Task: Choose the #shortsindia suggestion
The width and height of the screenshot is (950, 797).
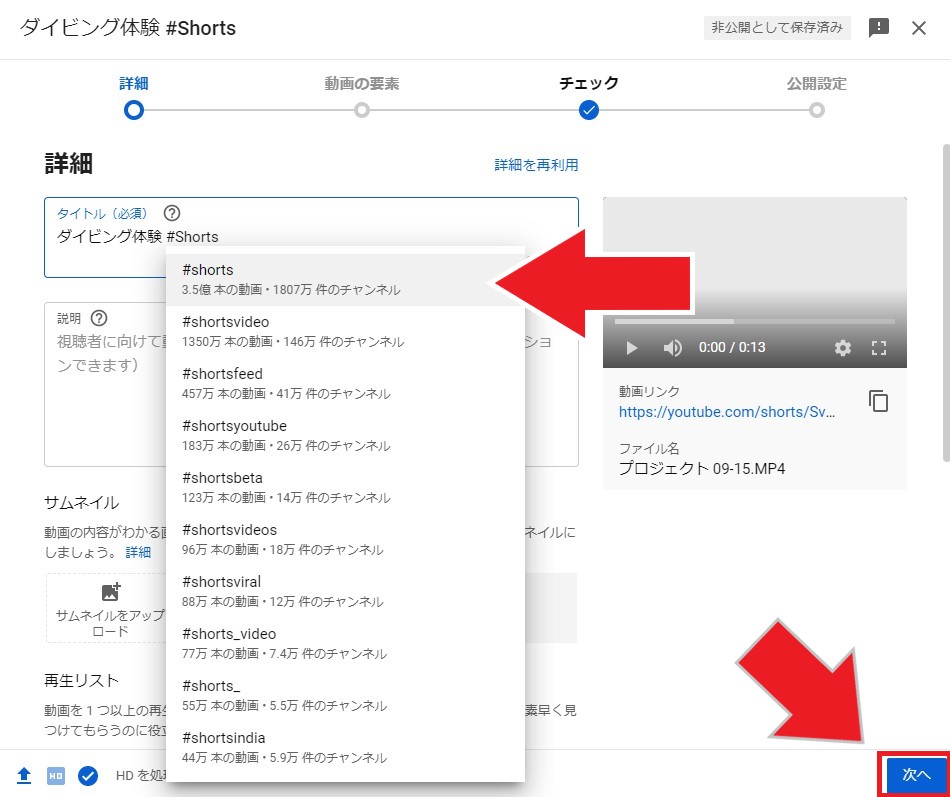Action: (345, 748)
